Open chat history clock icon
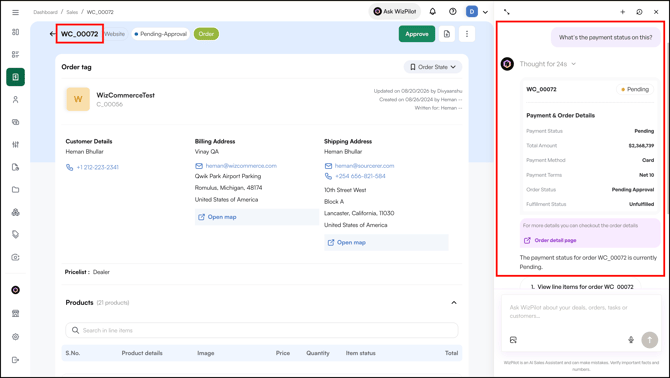Image resolution: width=670 pixels, height=378 pixels. (639, 12)
